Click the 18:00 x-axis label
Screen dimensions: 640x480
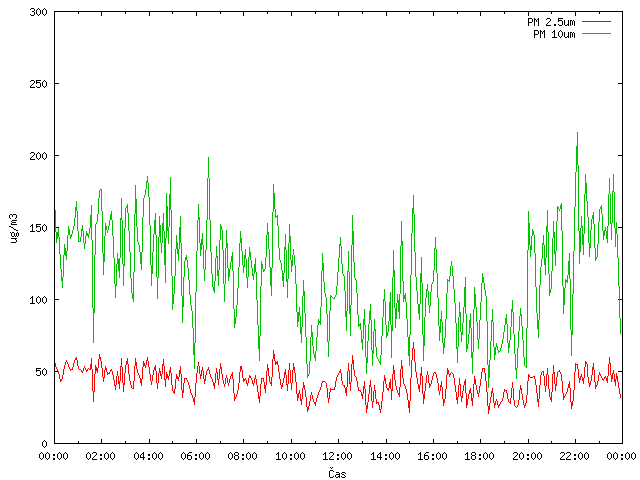tap(480, 456)
